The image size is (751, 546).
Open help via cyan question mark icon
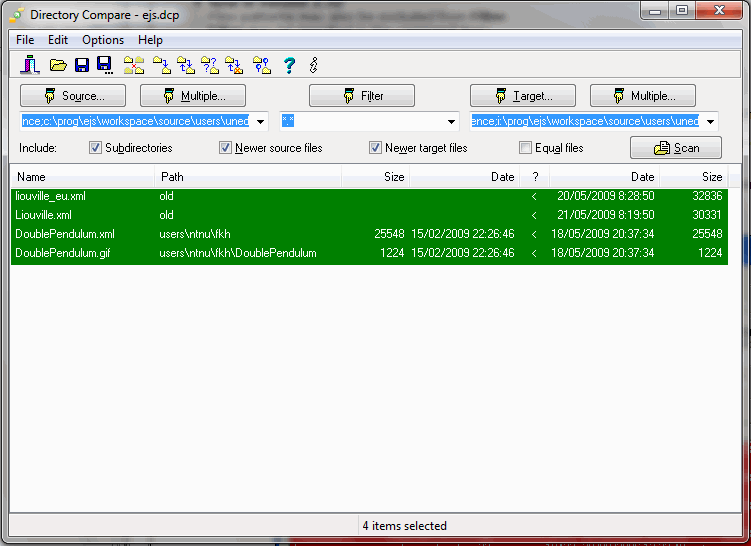[x=289, y=65]
